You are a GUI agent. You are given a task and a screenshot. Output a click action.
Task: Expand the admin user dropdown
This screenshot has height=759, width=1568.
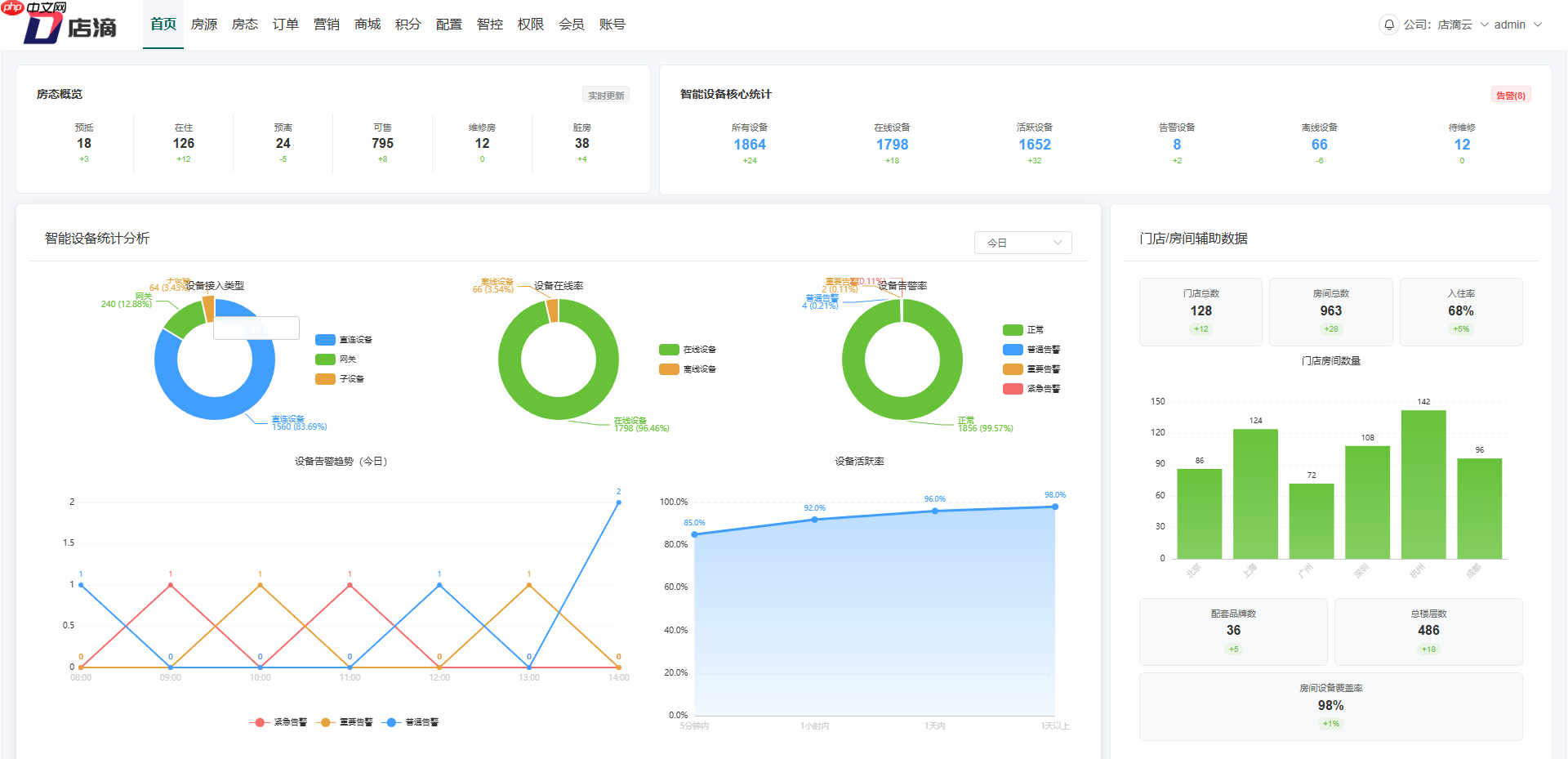[x=1517, y=25]
